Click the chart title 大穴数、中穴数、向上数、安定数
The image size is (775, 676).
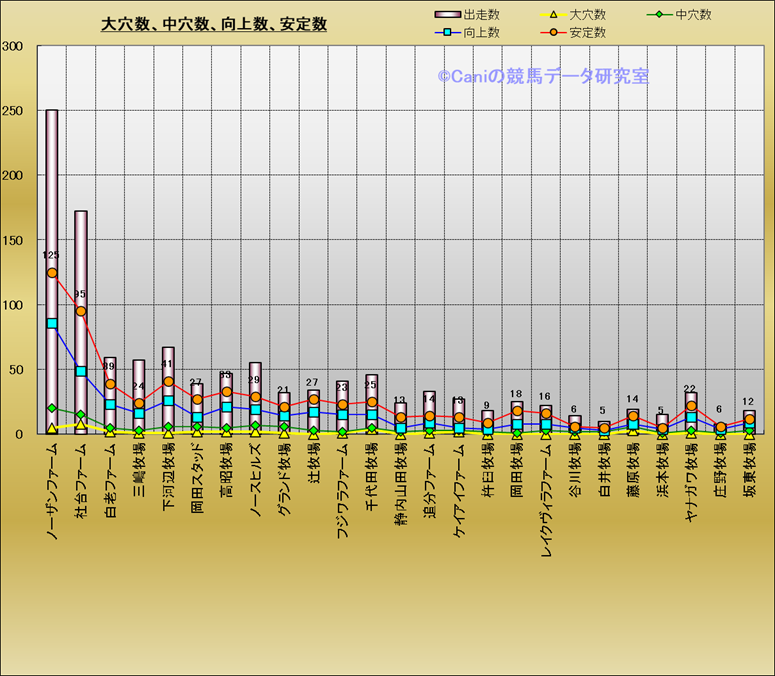click(214, 24)
